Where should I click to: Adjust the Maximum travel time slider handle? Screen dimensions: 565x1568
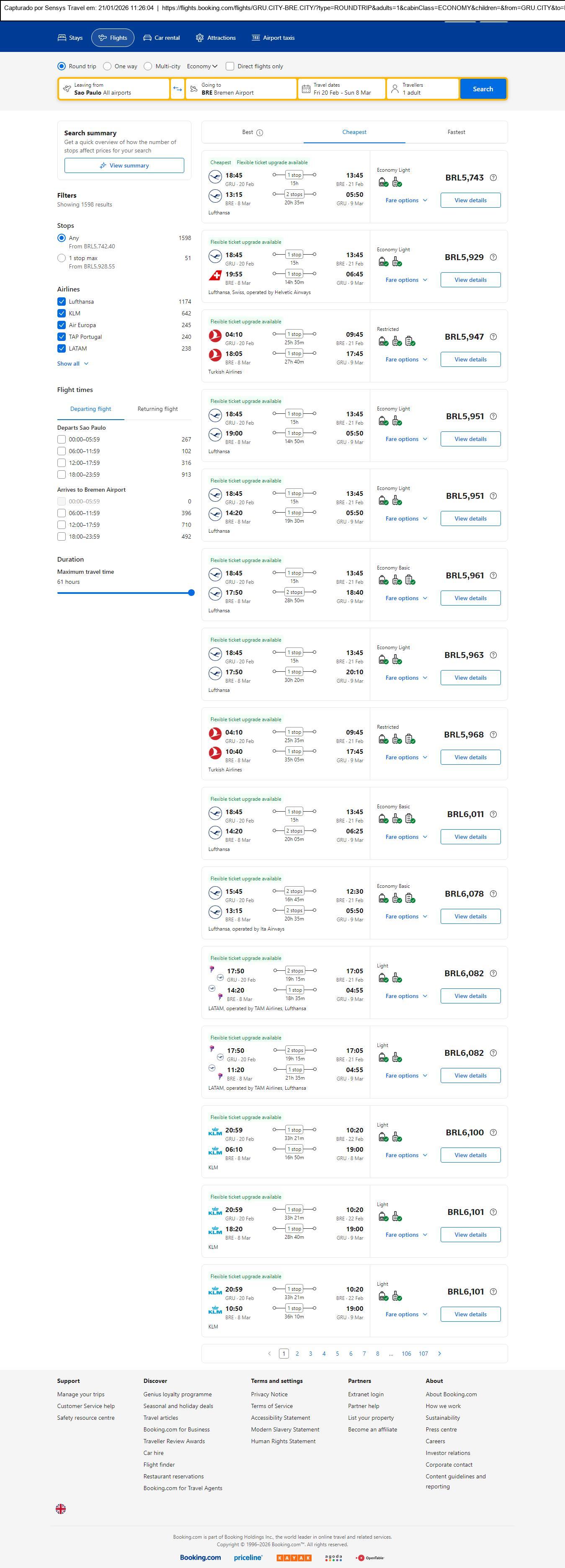click(191, 592)
